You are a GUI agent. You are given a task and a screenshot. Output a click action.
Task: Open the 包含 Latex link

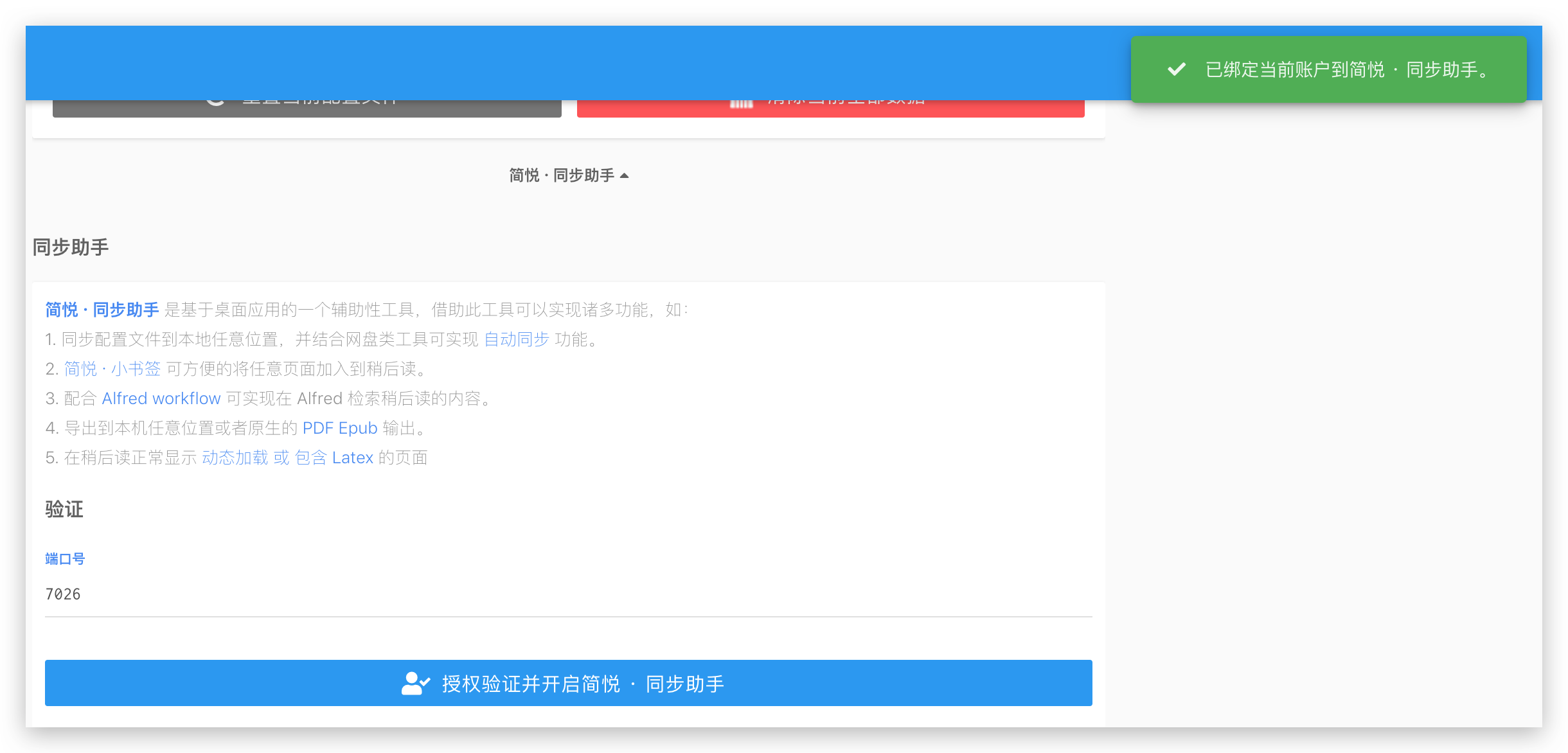334,457
